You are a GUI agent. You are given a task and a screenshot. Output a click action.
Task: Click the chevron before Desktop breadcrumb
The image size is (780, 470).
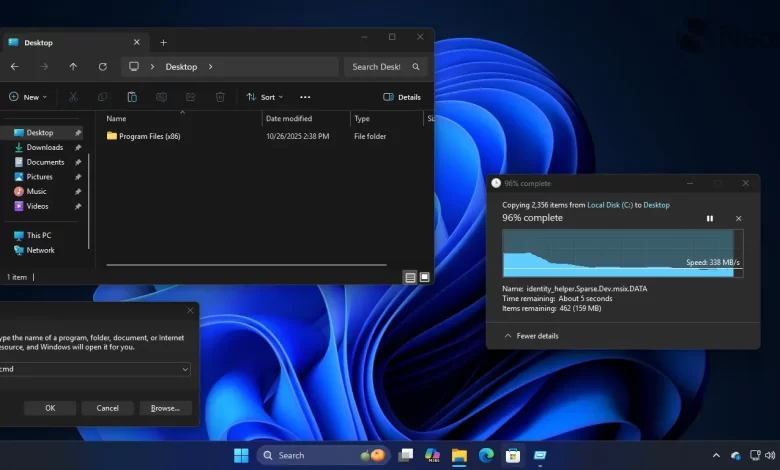[152, 67]
